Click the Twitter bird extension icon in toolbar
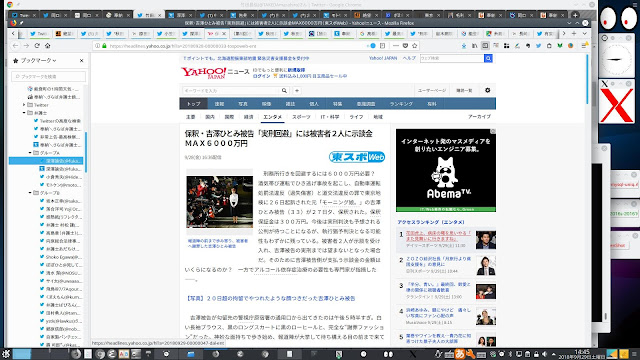The width and height of the screenshot is (640, 360). [x=538, y=46]
